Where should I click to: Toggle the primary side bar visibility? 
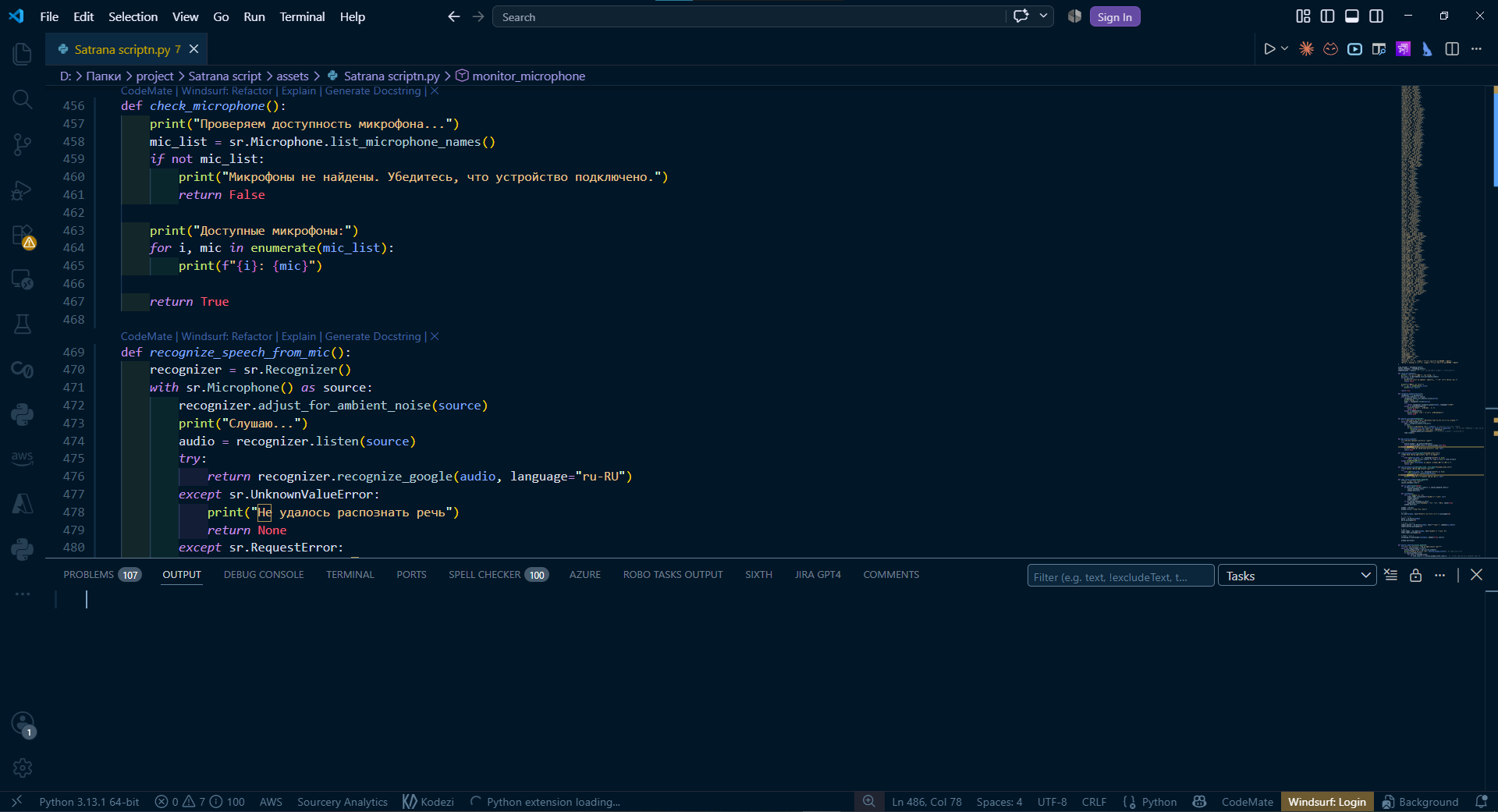(x=1327, y=16)
